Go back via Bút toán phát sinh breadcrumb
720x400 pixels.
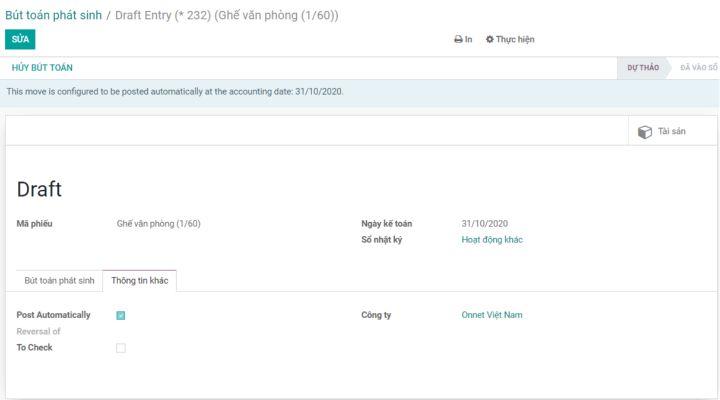pyautogui.click(x=53, y=15)
